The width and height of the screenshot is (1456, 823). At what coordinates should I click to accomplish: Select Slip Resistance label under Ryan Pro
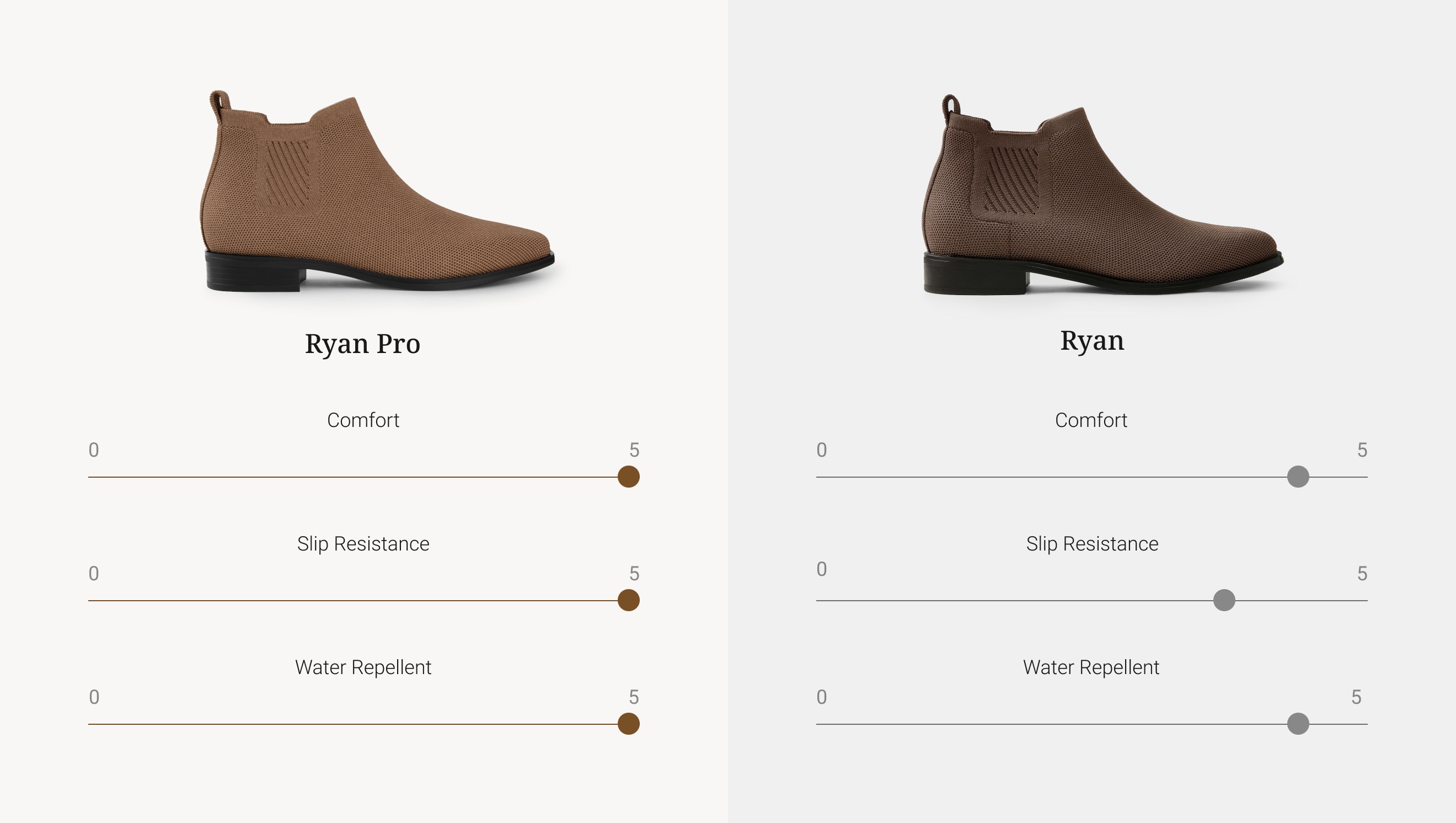click(363, 544)
